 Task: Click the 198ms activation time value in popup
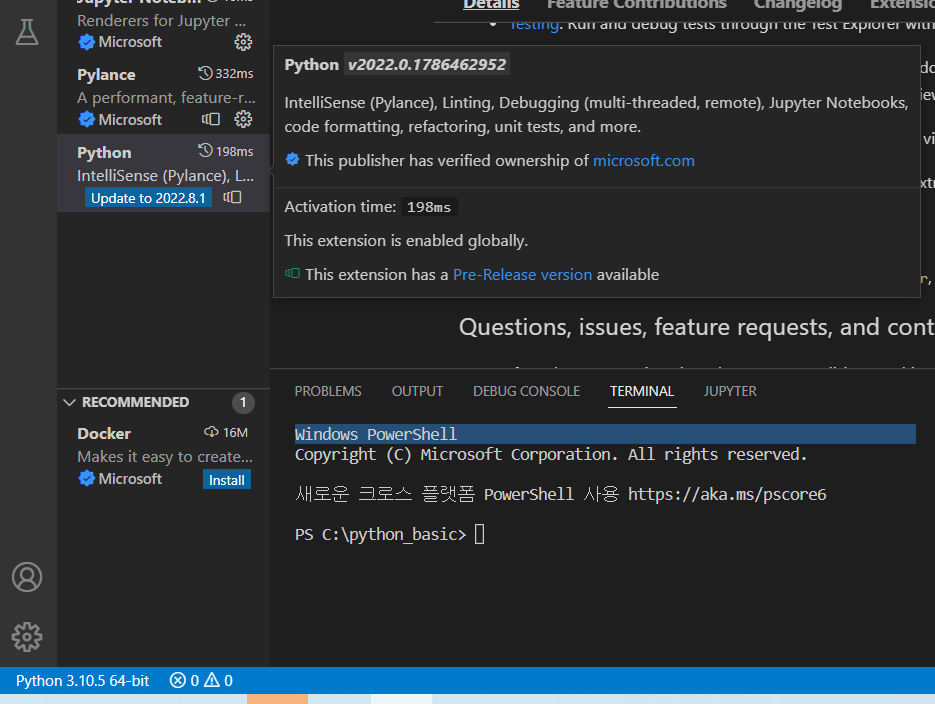pyautogui.click(x=429, y=207)
